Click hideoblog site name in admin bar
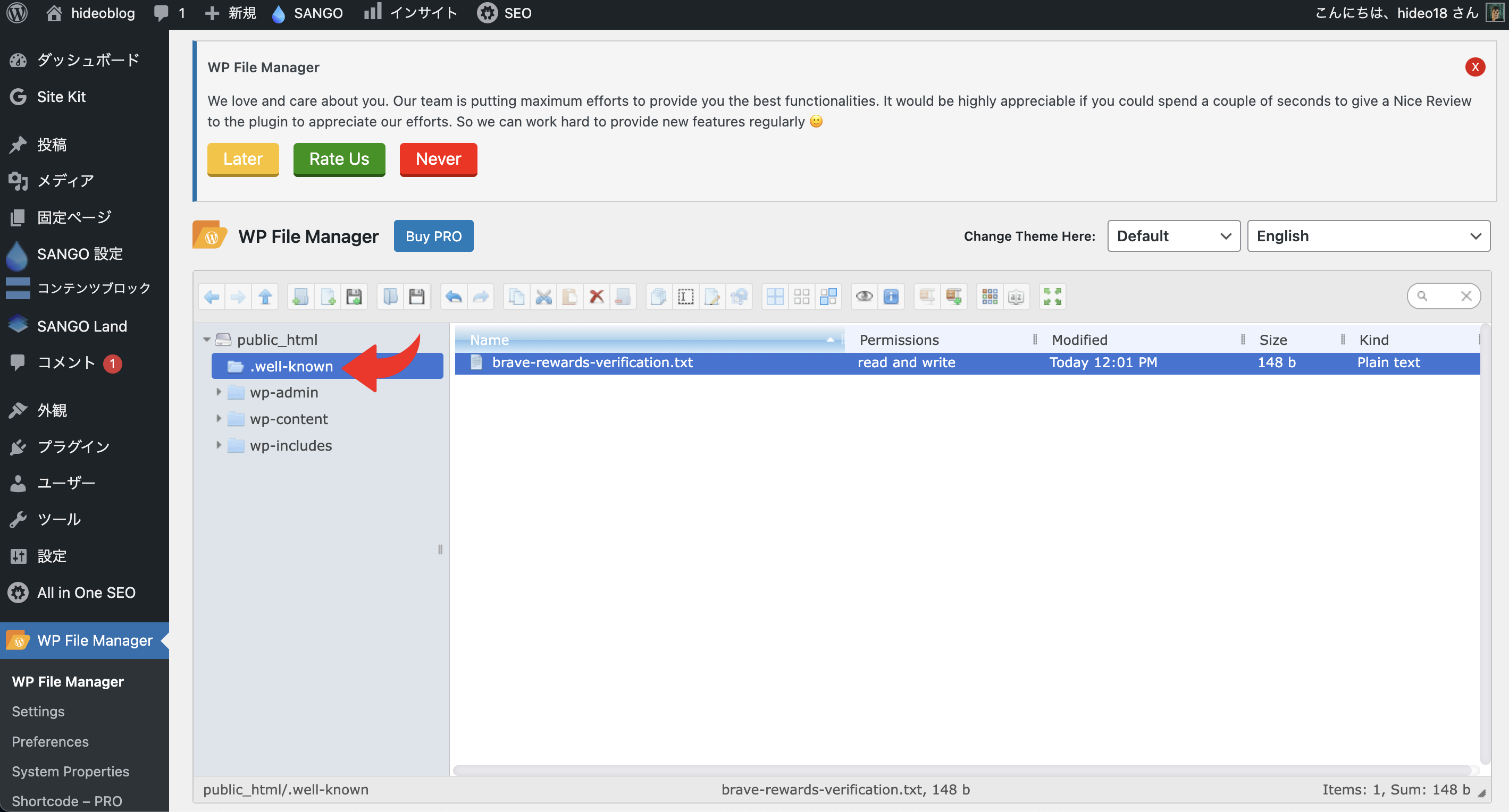The width and height of the screenshot is (1509, 812). (90, 13)
